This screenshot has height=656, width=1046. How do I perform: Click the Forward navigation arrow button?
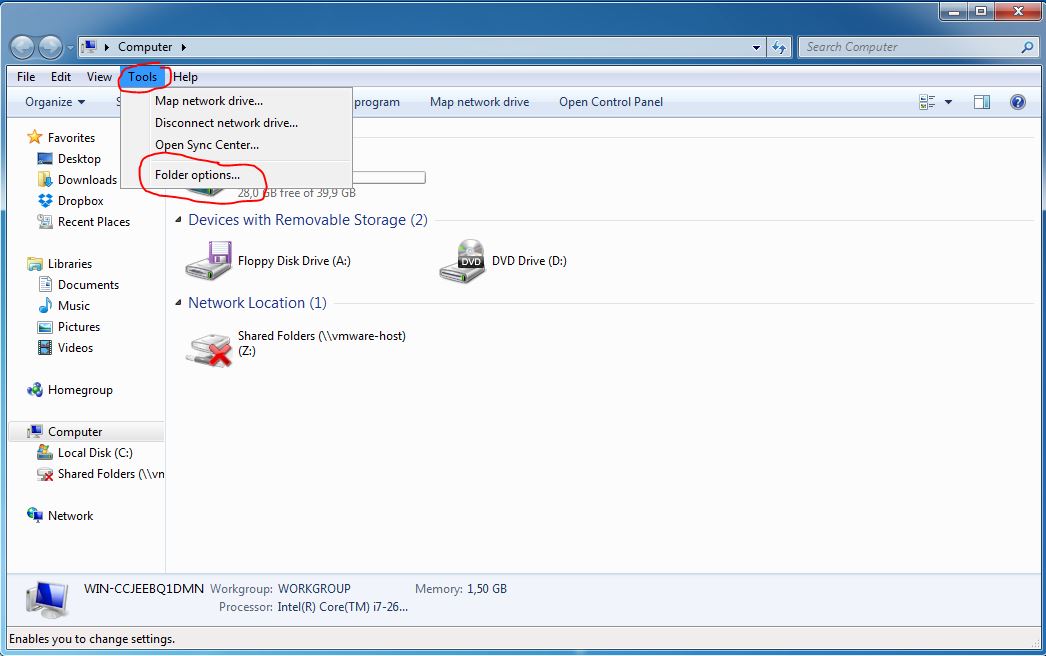(x=51, y=47)
